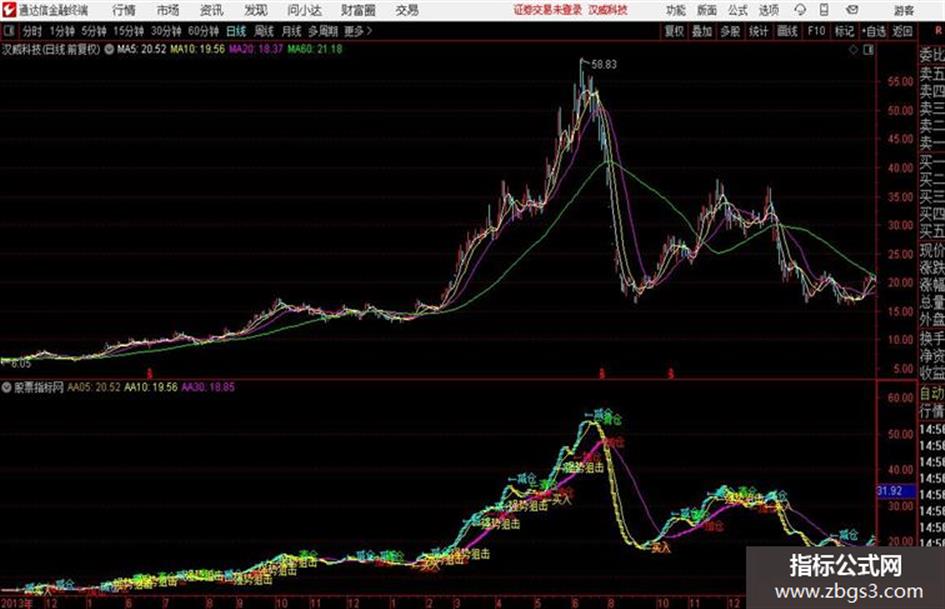Viewport: 945px width, 609px height.
Task: Expand dropdown arrow next to 汉威科技(日线 前复权)
Action: pyautogui.click(x=109, y=49)
